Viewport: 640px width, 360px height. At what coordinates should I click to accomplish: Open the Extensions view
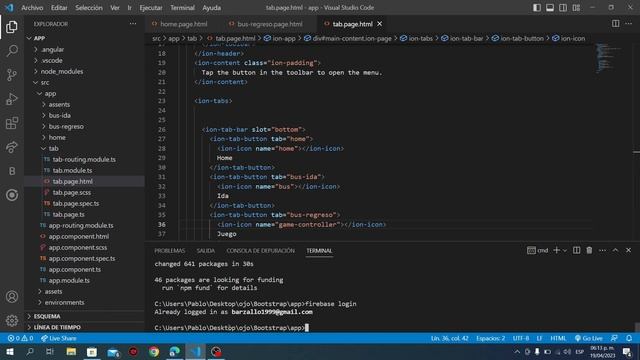point(12,123)
